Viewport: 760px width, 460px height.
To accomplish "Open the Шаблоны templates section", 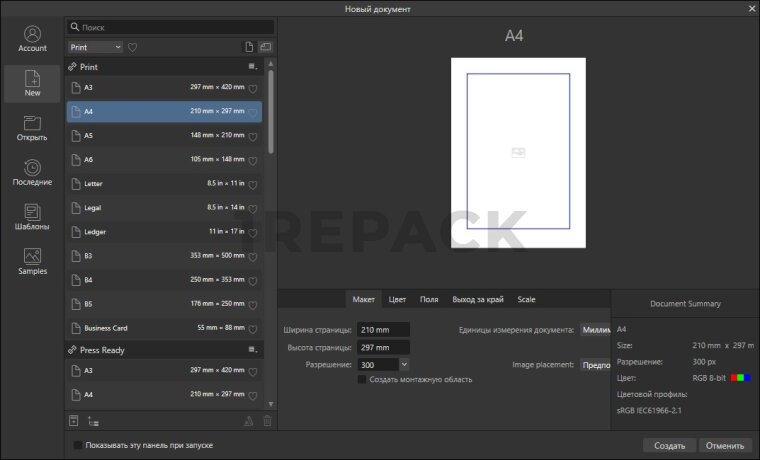I will tap(32, 217).
